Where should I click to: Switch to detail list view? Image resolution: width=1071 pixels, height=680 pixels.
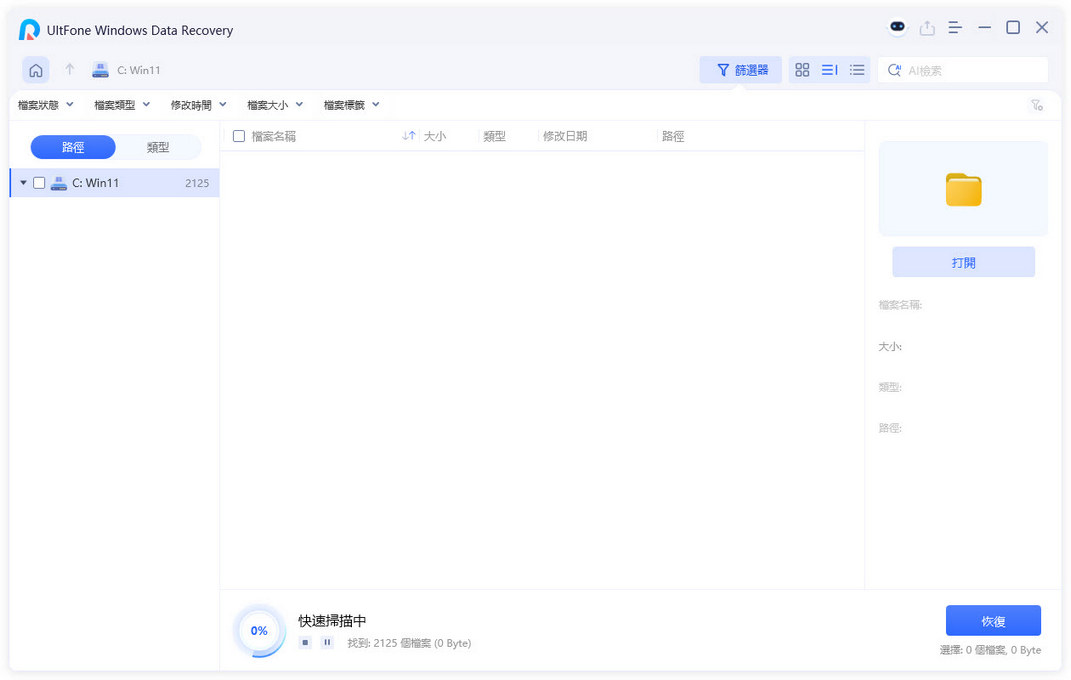[829, 70]
